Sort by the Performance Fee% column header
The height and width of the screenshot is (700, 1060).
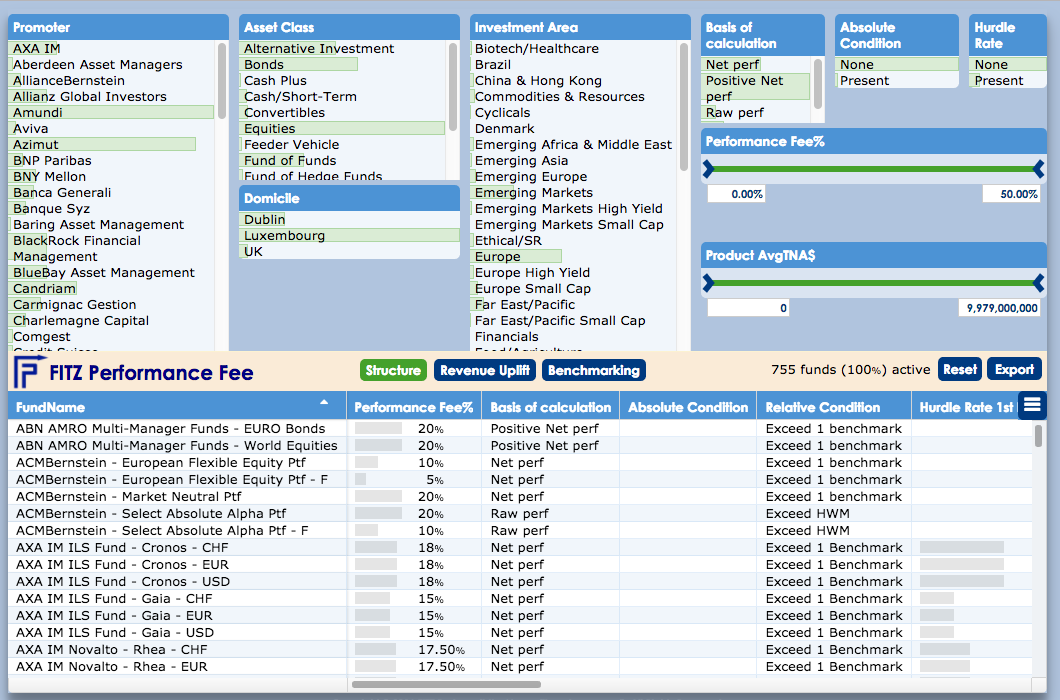click(414, 407)
